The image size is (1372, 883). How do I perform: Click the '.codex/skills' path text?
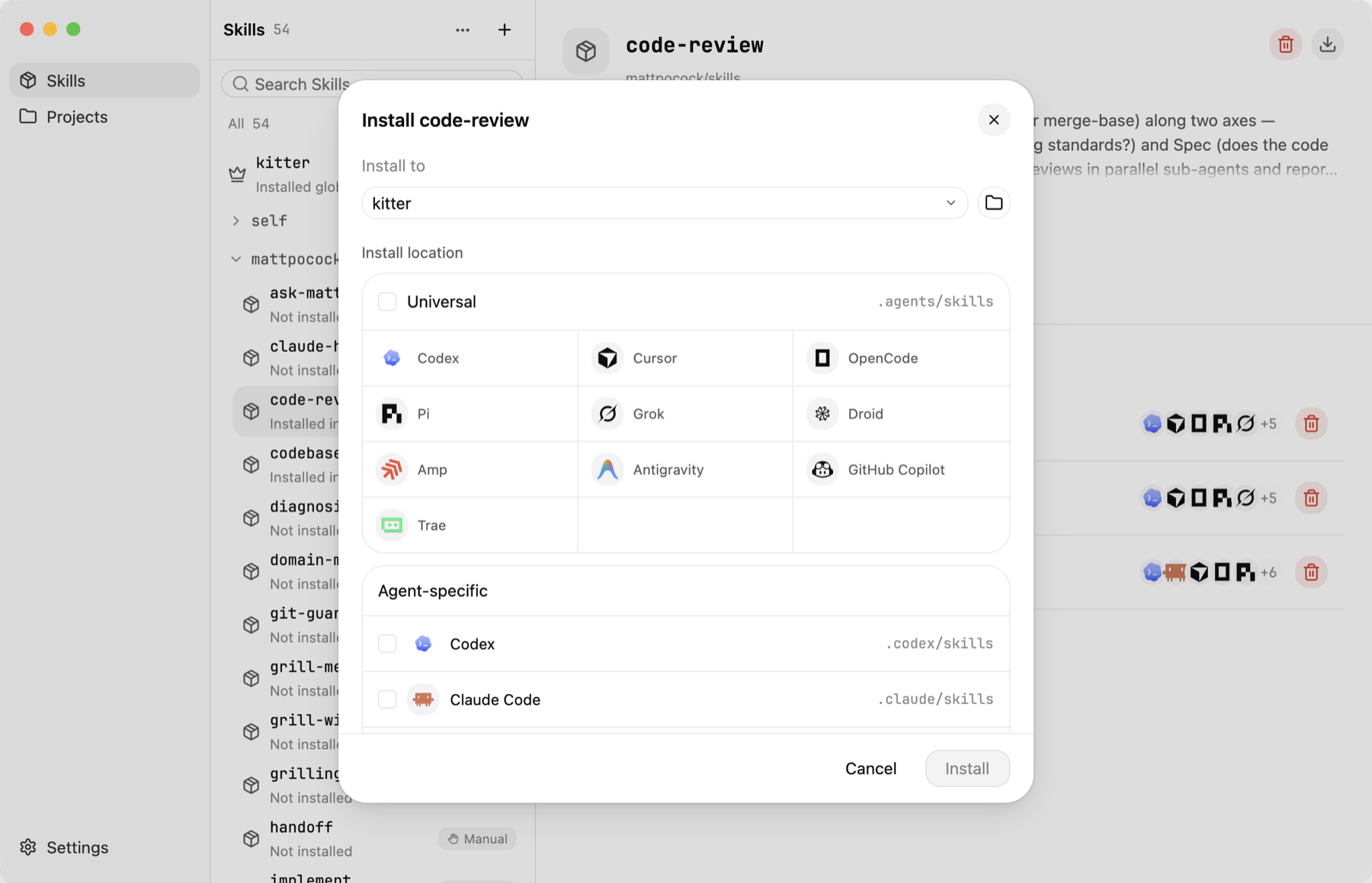pos(939,644)
